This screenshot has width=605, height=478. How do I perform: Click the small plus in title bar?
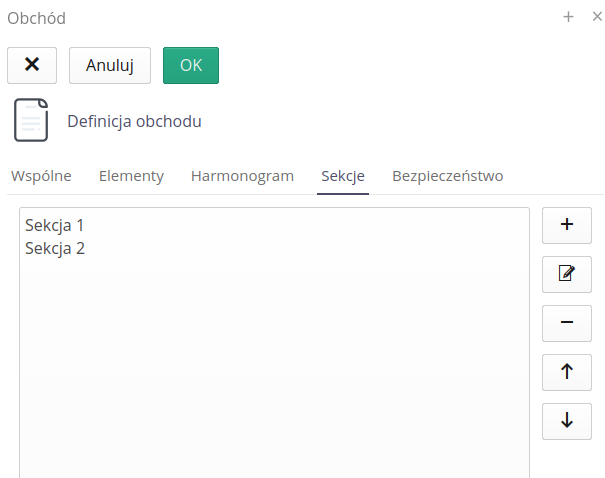click(568, 17)
